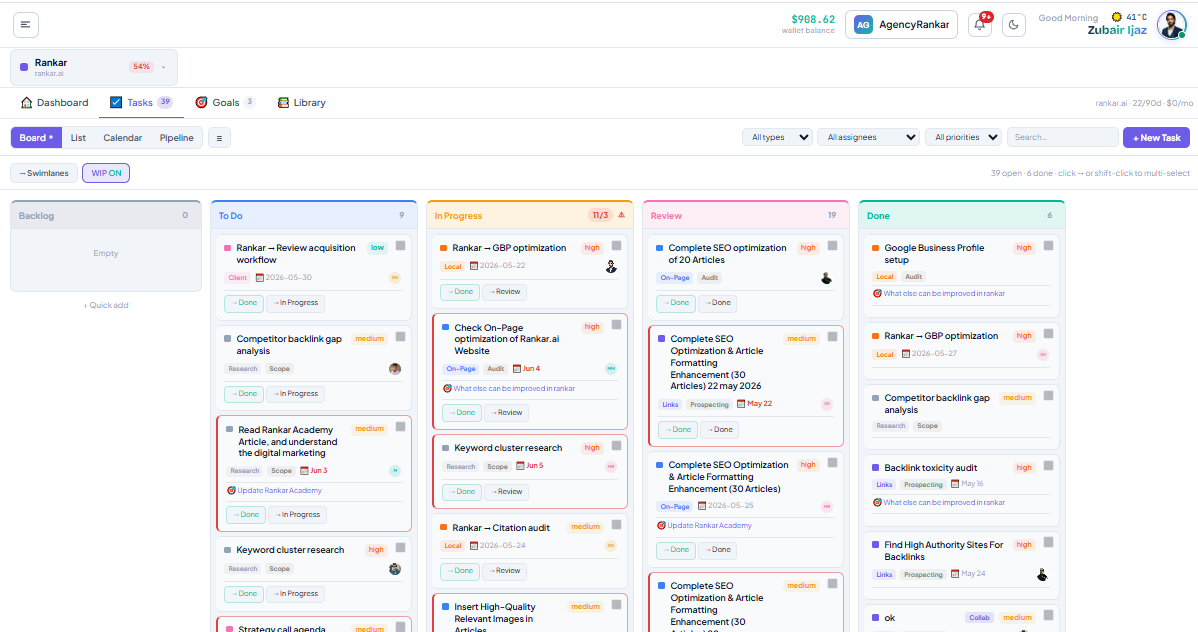Click pink type square on Review acquisition workflow
The height and width of the screenshot is (632, 1198).
pyautogui.click(x=228, y=248)
